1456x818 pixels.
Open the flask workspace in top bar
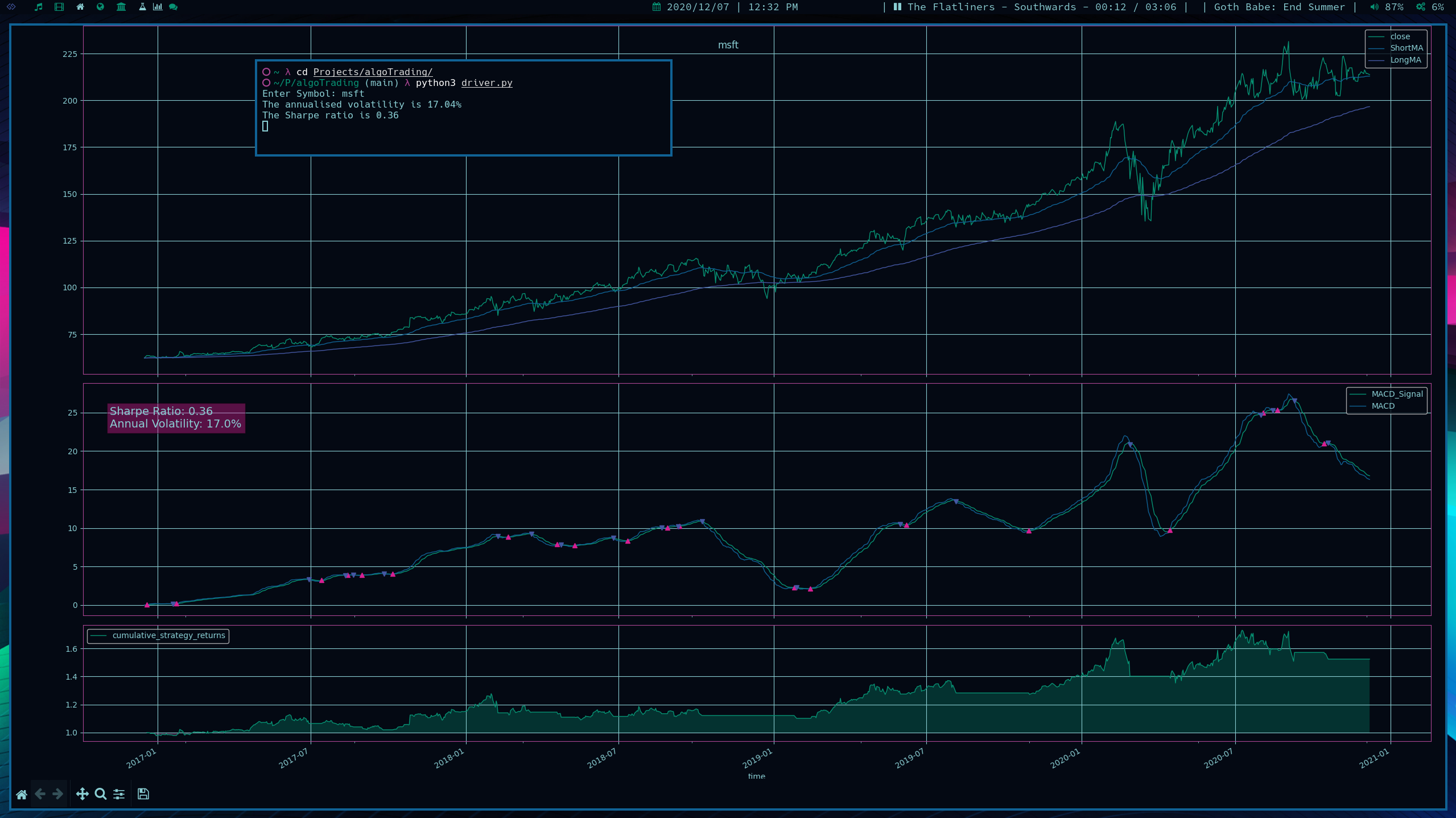pyautogui.click(x=142, y=7)
